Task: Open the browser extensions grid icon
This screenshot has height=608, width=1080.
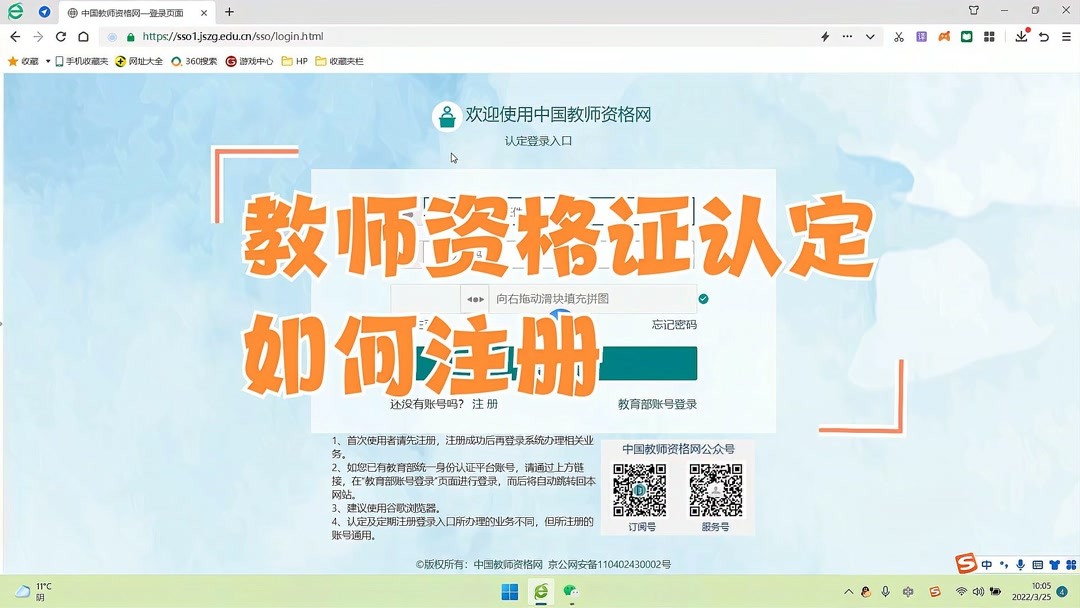Action: (988, 36)
